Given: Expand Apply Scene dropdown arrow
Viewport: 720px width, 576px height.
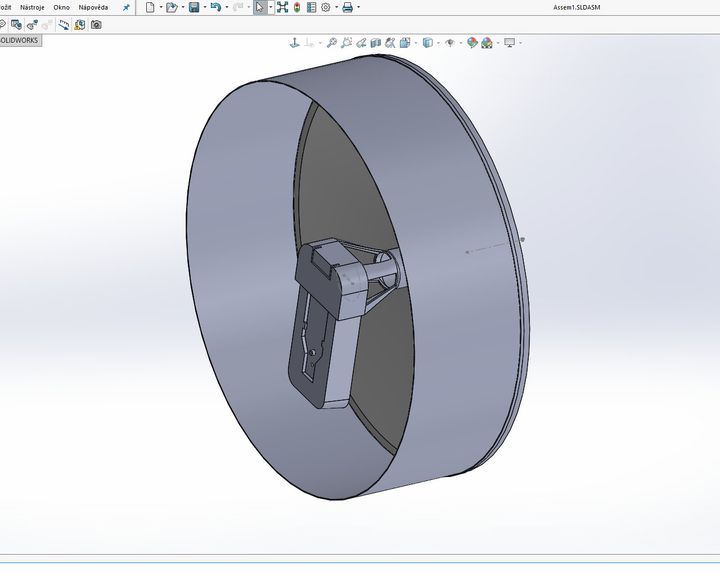Looking at the screenshot, I should pyautogui.click(x=498, y=43).
